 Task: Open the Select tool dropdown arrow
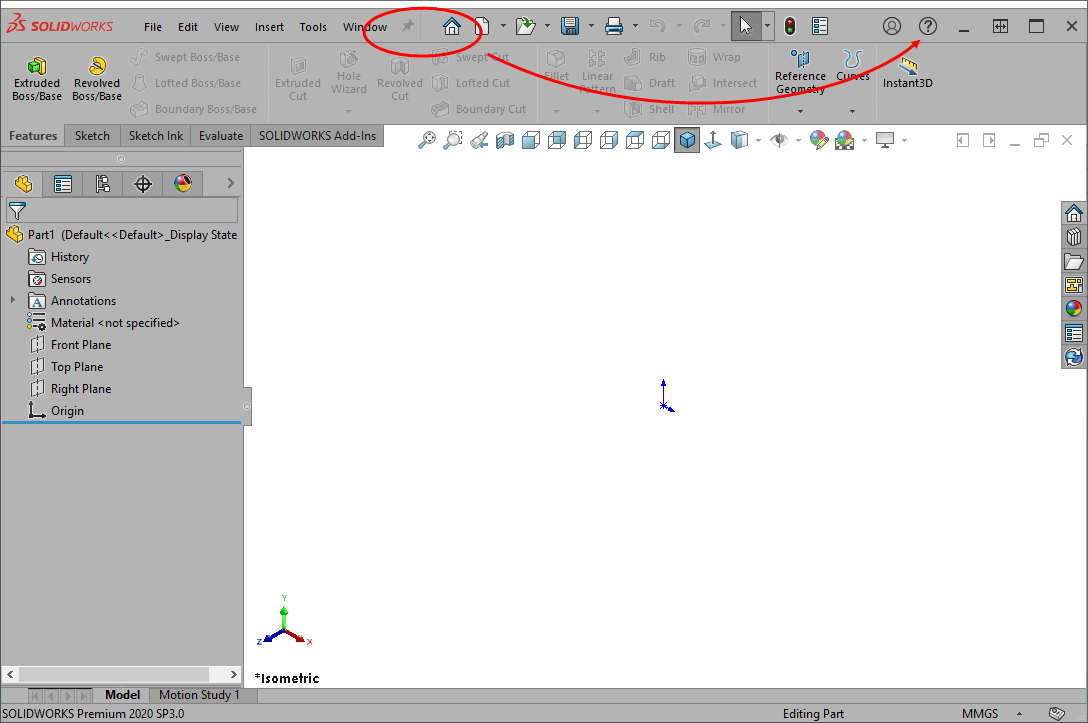pos(767,26)
